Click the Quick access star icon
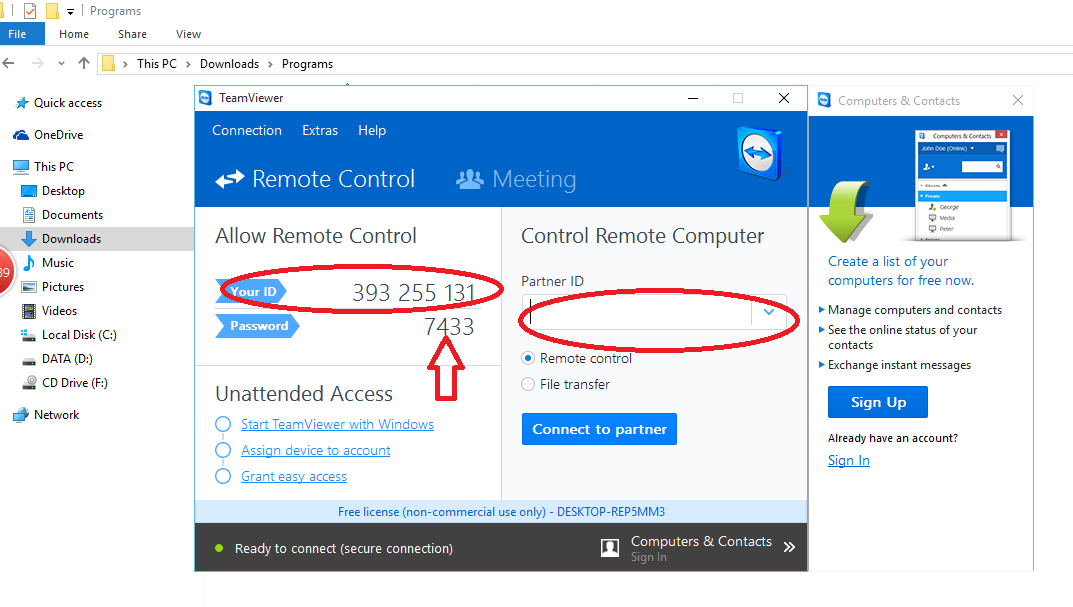This screenshot has width=1073, height=607. pyautogui.click(x=22, y=103)
